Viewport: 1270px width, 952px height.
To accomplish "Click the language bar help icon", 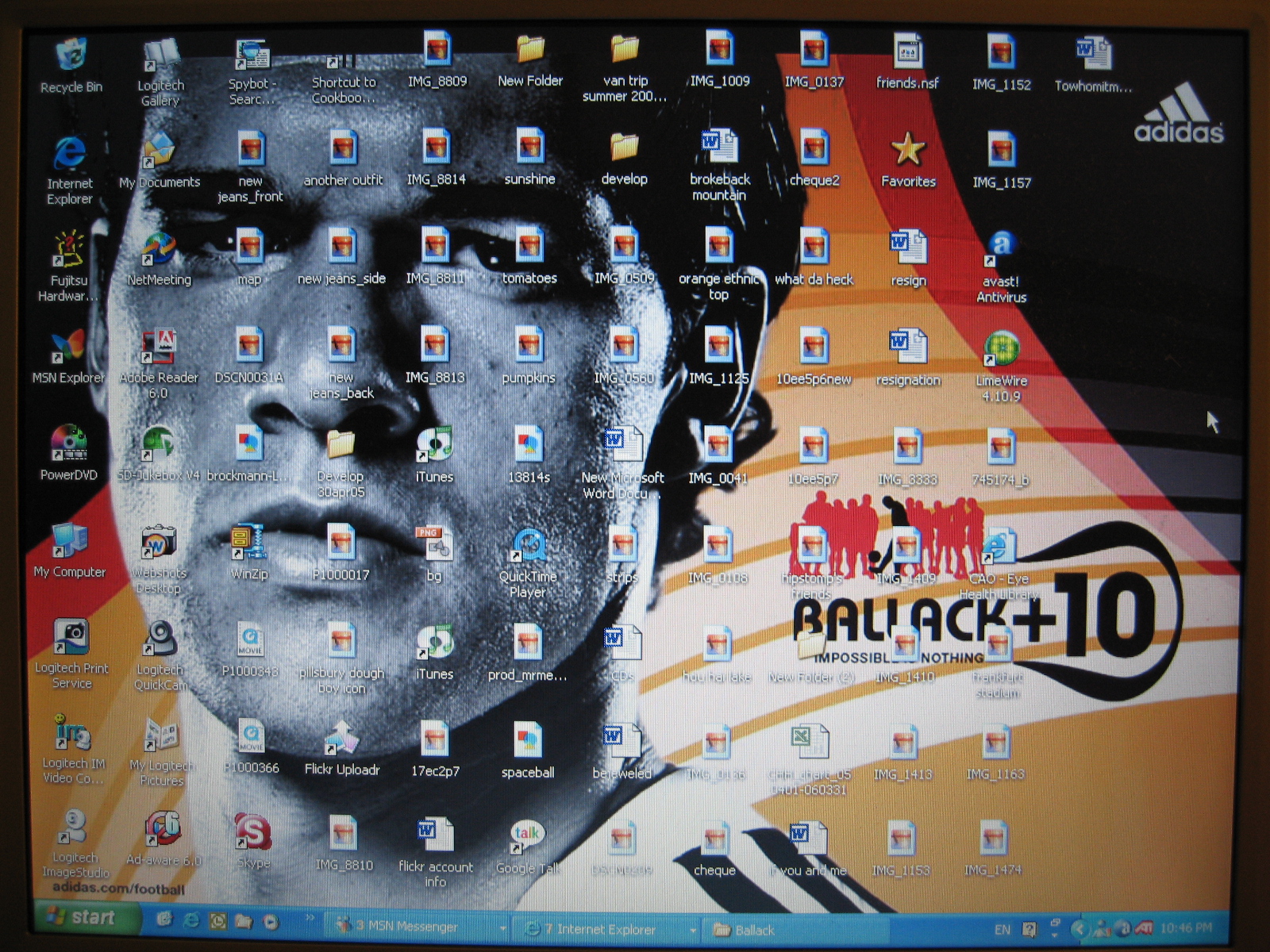I will pyautogui.click(x=1029, y=929).
